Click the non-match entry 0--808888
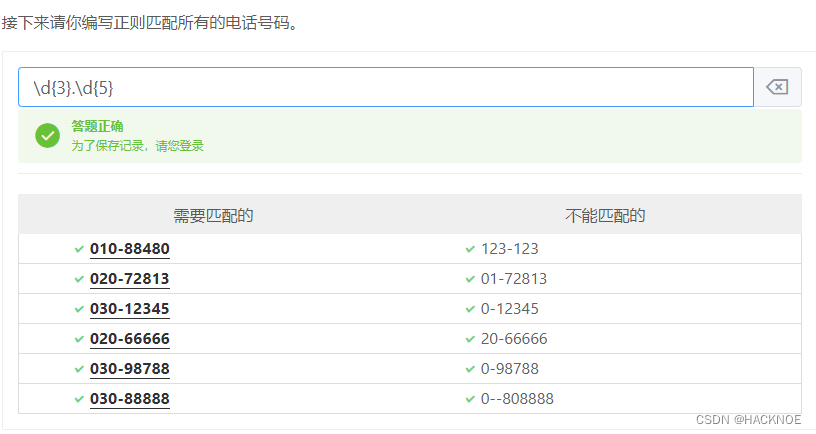Image resolution: width=816 pixels, height=434 pixels. (x=517, y=399)
